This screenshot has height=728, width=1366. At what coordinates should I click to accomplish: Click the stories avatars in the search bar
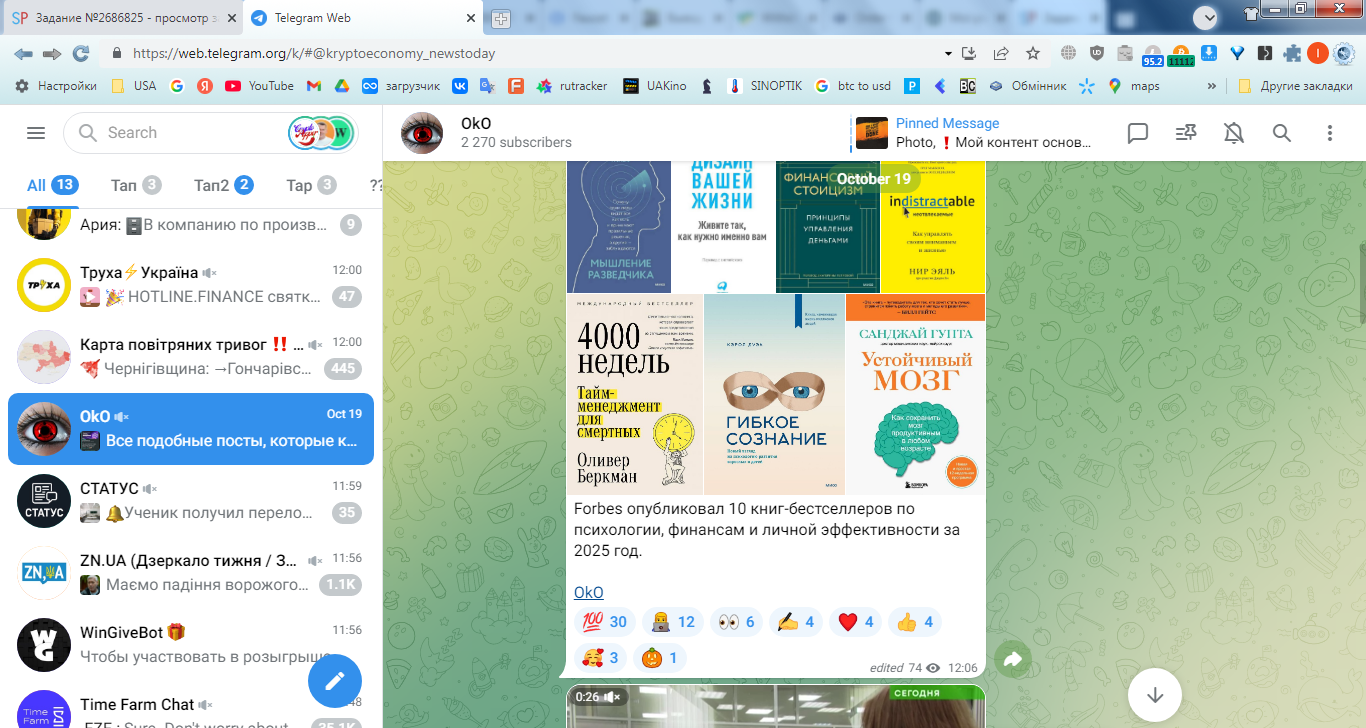click(321, 133)
